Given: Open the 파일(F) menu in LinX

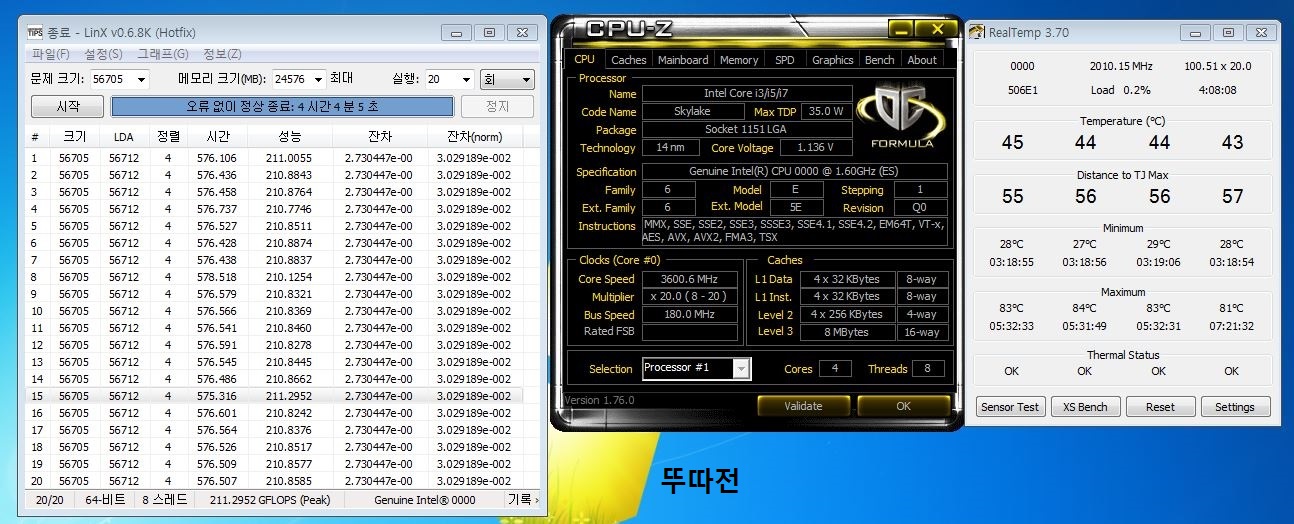Looking at the screenshot, I should [x=50, y=54].
